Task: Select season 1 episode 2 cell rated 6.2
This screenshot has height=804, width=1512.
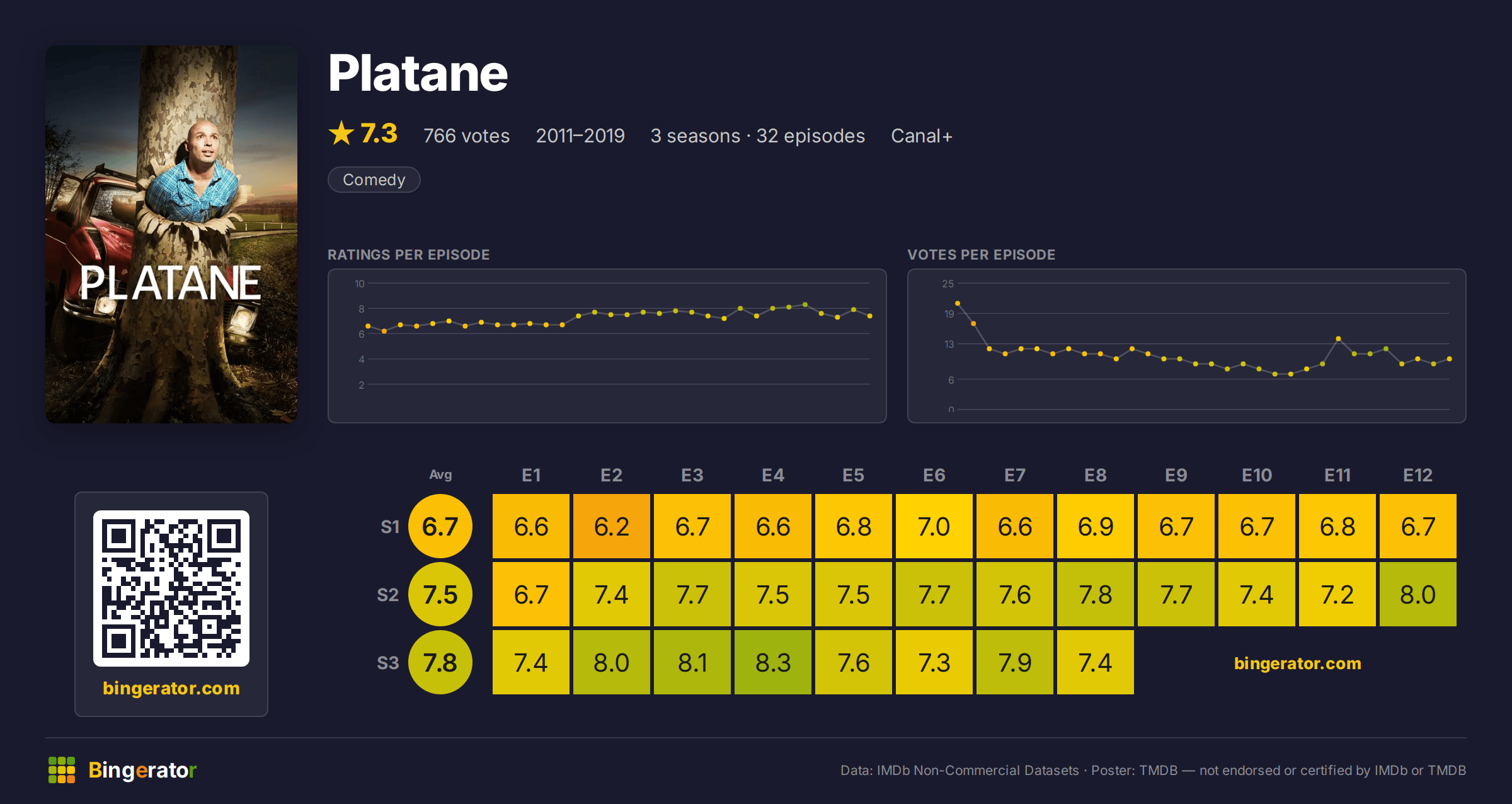Action: (x=612, y=526)
